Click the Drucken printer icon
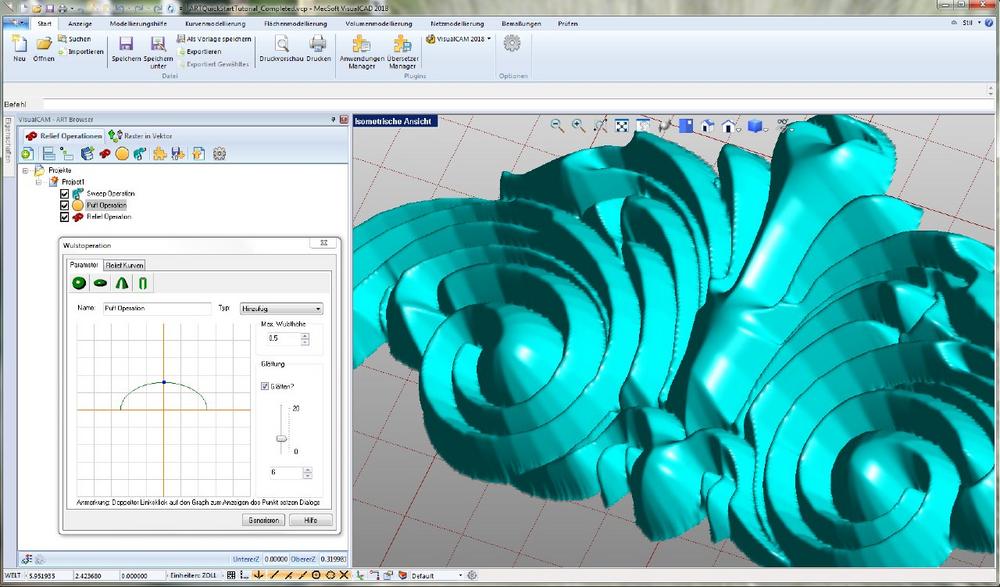1000x587 pixels. tap(318, 45)
